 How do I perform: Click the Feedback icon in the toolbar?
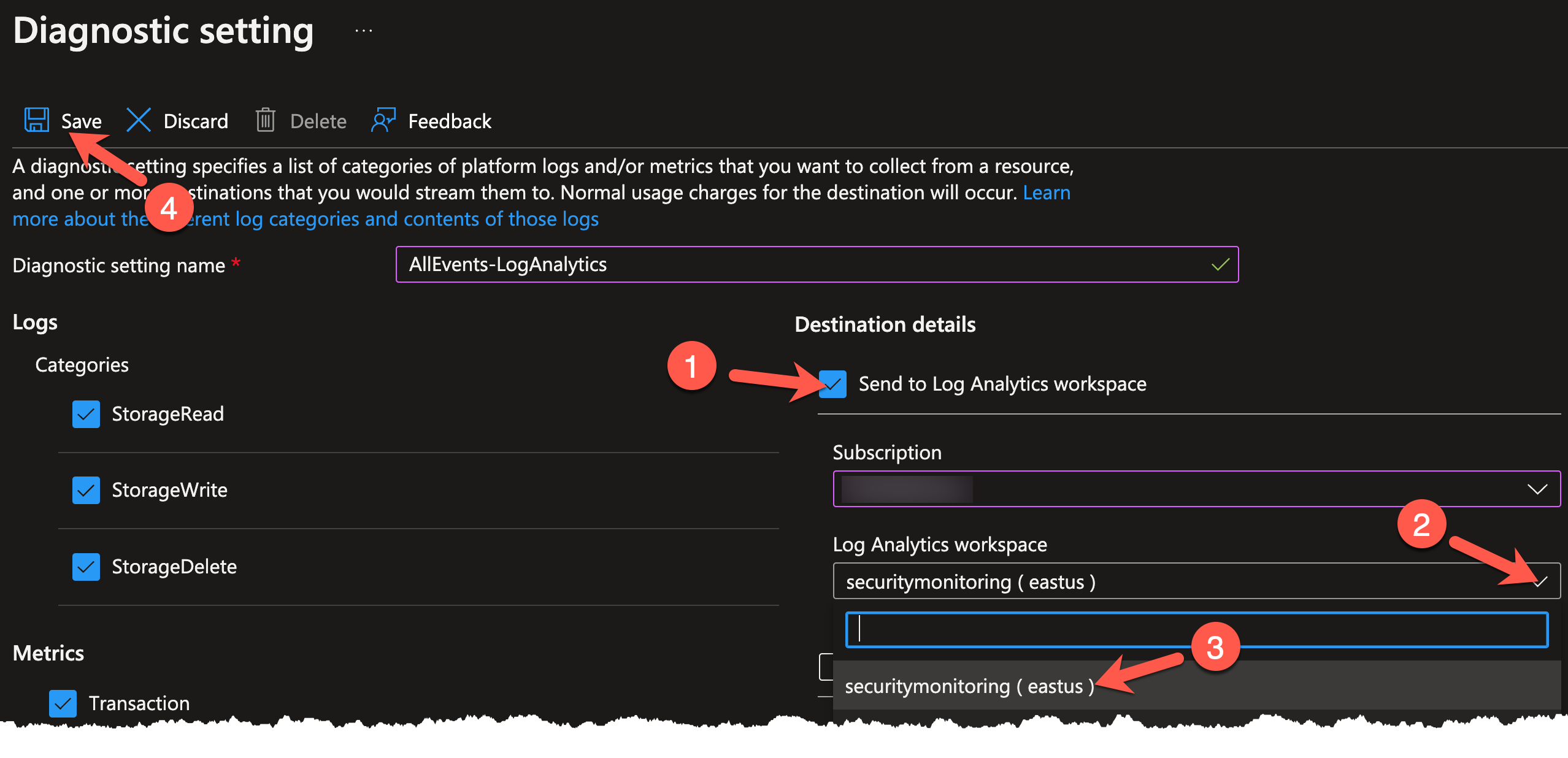click(382, 120)
